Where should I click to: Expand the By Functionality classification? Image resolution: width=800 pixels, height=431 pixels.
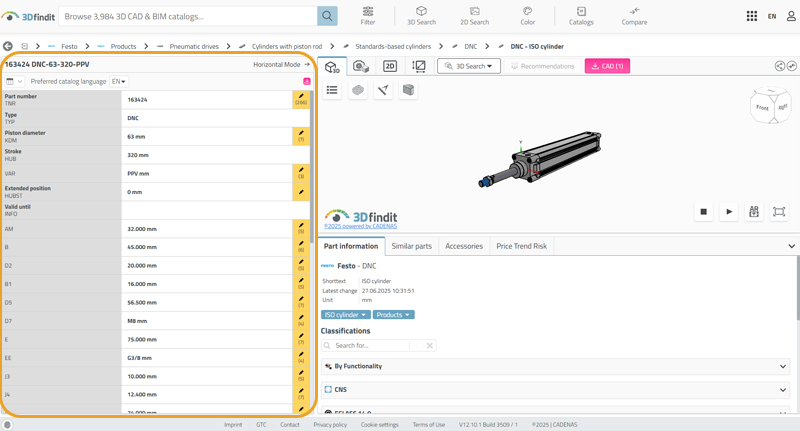click(556, 366)
